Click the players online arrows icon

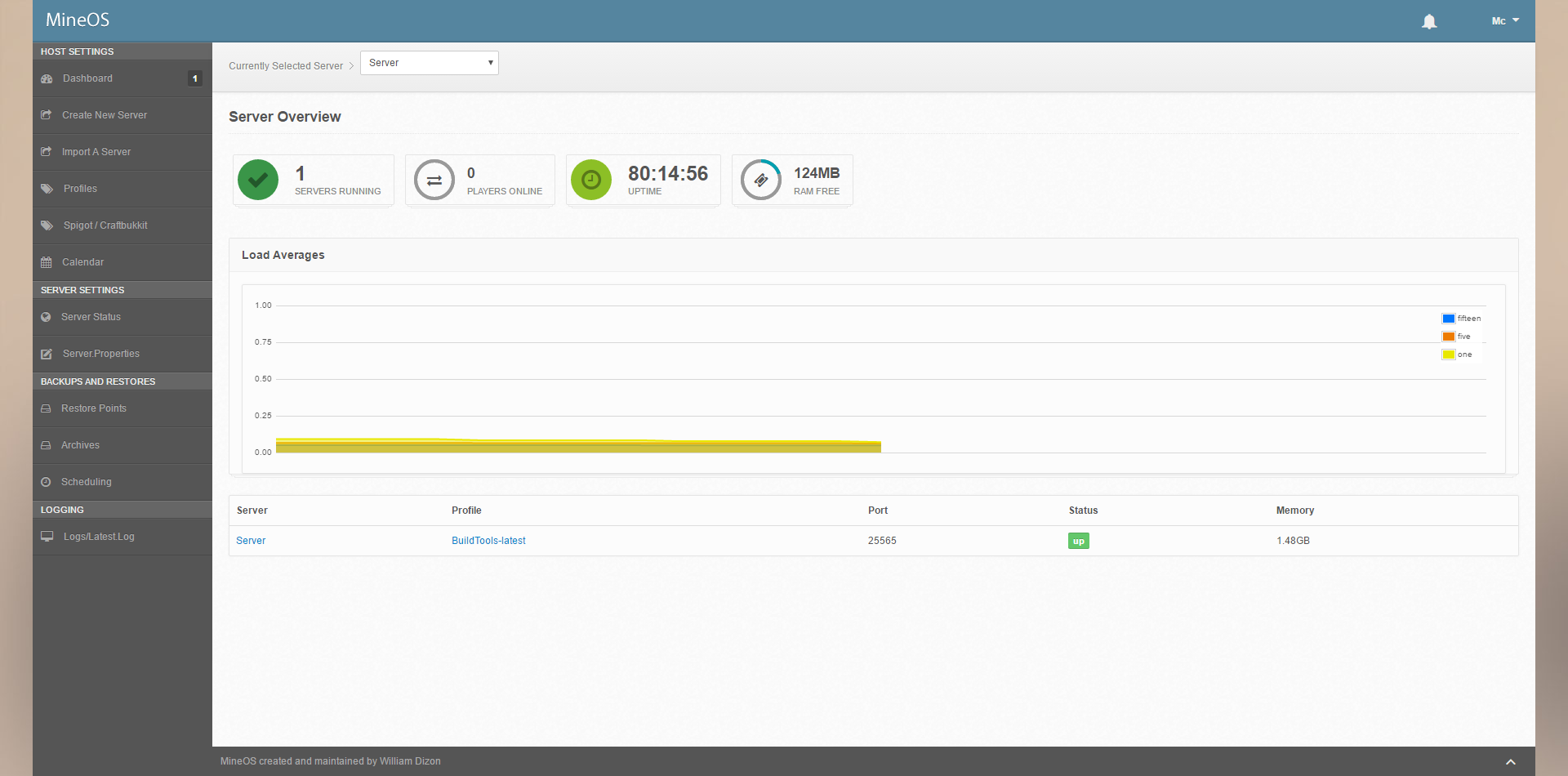[434, 180]
